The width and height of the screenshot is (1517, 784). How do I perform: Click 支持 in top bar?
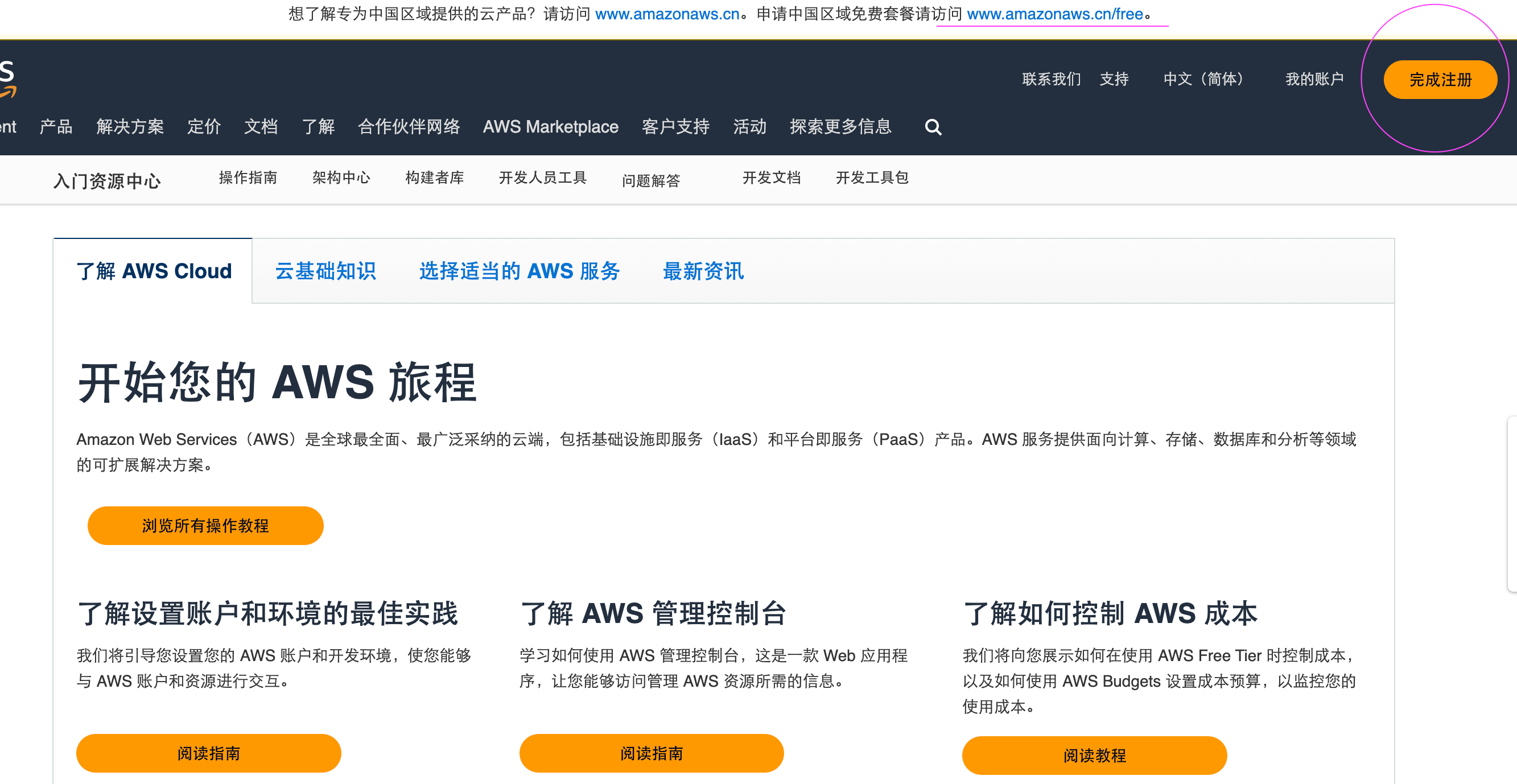pos(1114,79)
